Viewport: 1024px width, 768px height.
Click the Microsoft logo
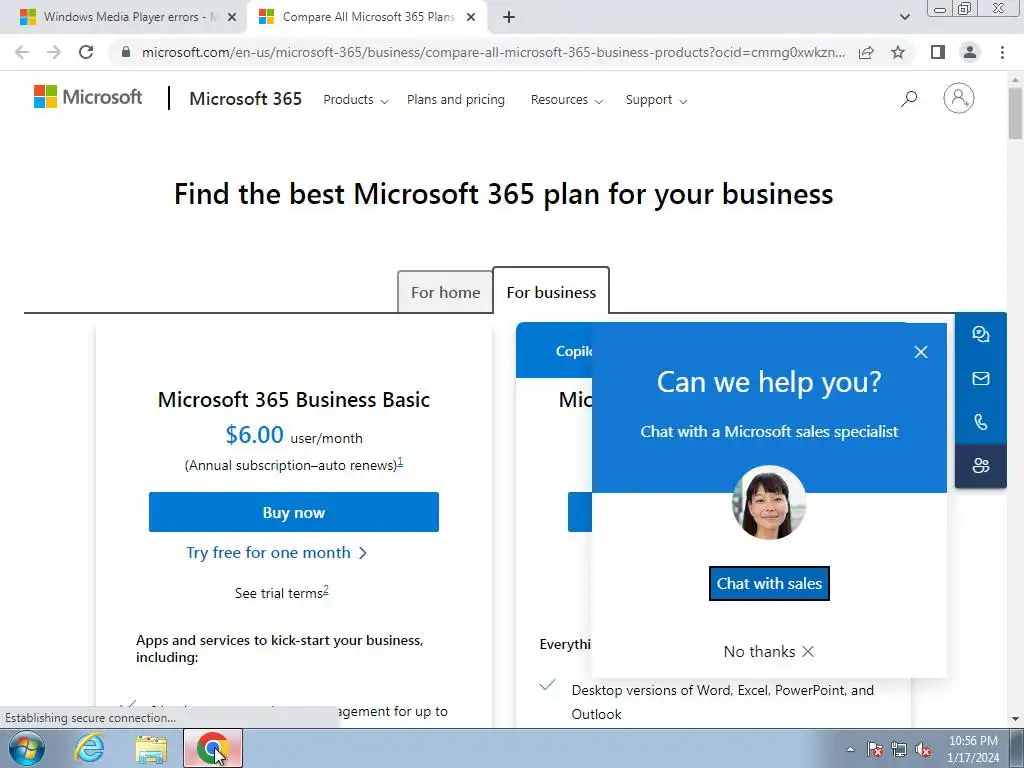[88, 97]
